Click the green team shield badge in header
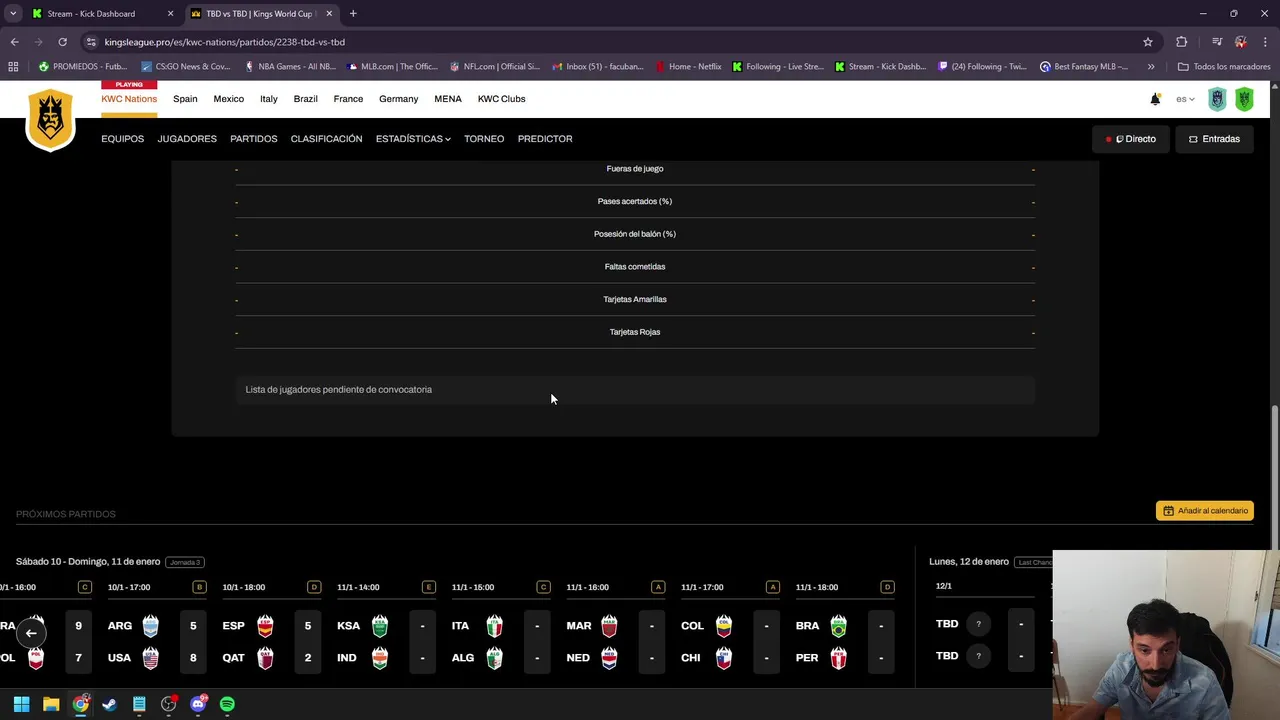 point(1244,99)
